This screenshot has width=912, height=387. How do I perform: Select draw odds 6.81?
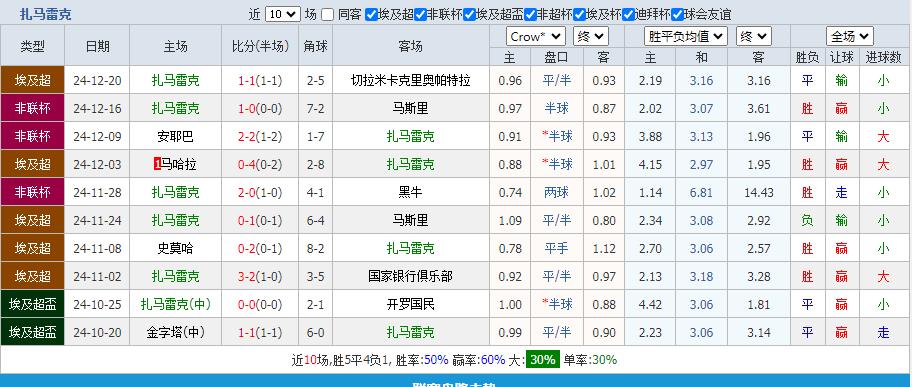pos(701,192)
